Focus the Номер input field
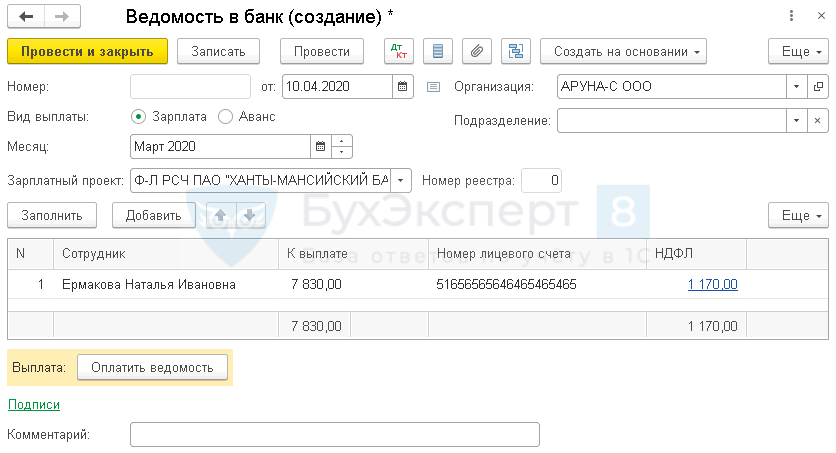 190,86
